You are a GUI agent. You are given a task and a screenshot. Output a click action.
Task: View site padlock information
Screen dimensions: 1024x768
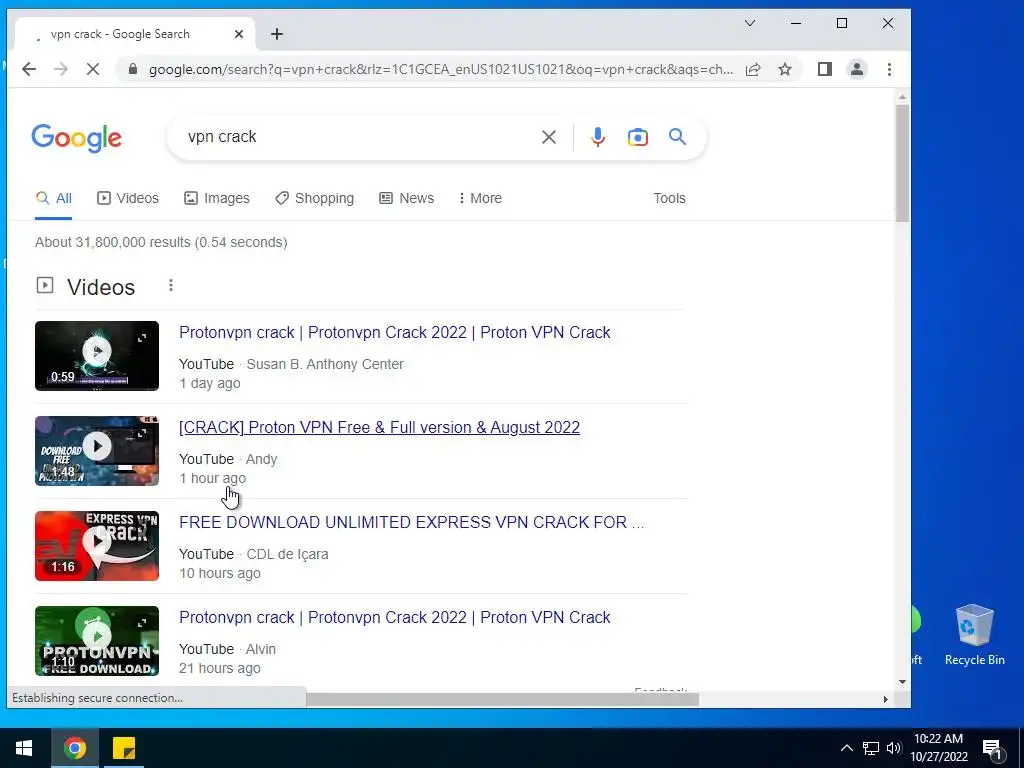pos(133,69)
